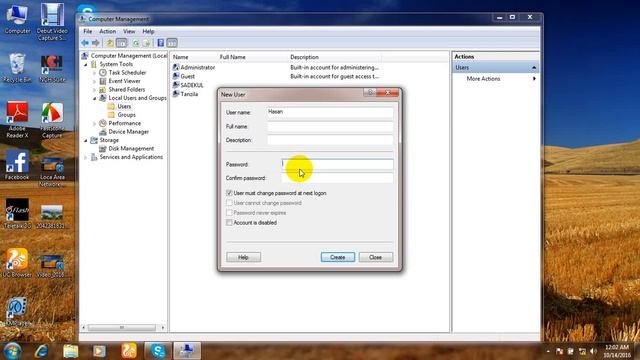Open the Action menu
The height and width of the screenshot is (360, 640).
point(107,31)
